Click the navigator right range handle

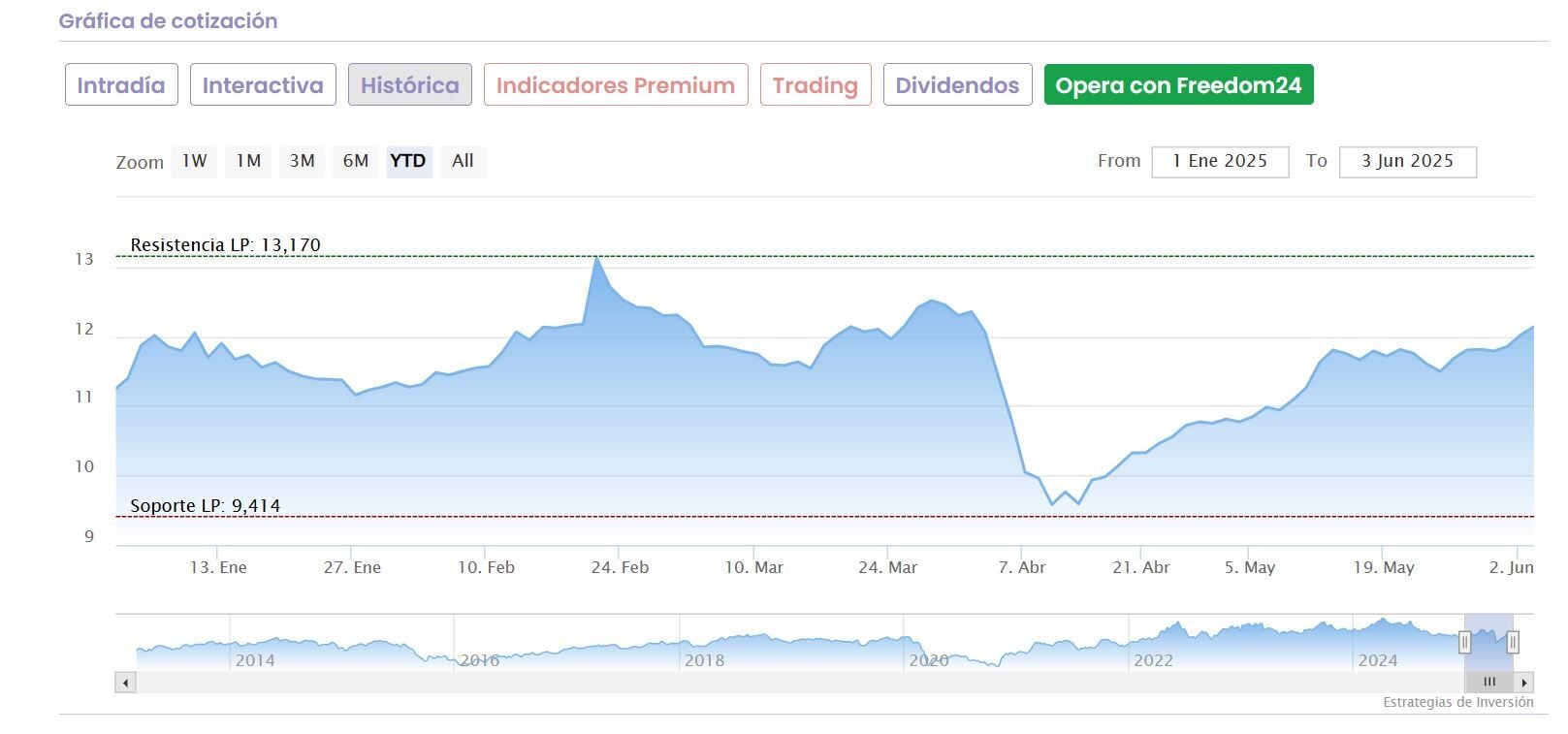coord(1512,642)
